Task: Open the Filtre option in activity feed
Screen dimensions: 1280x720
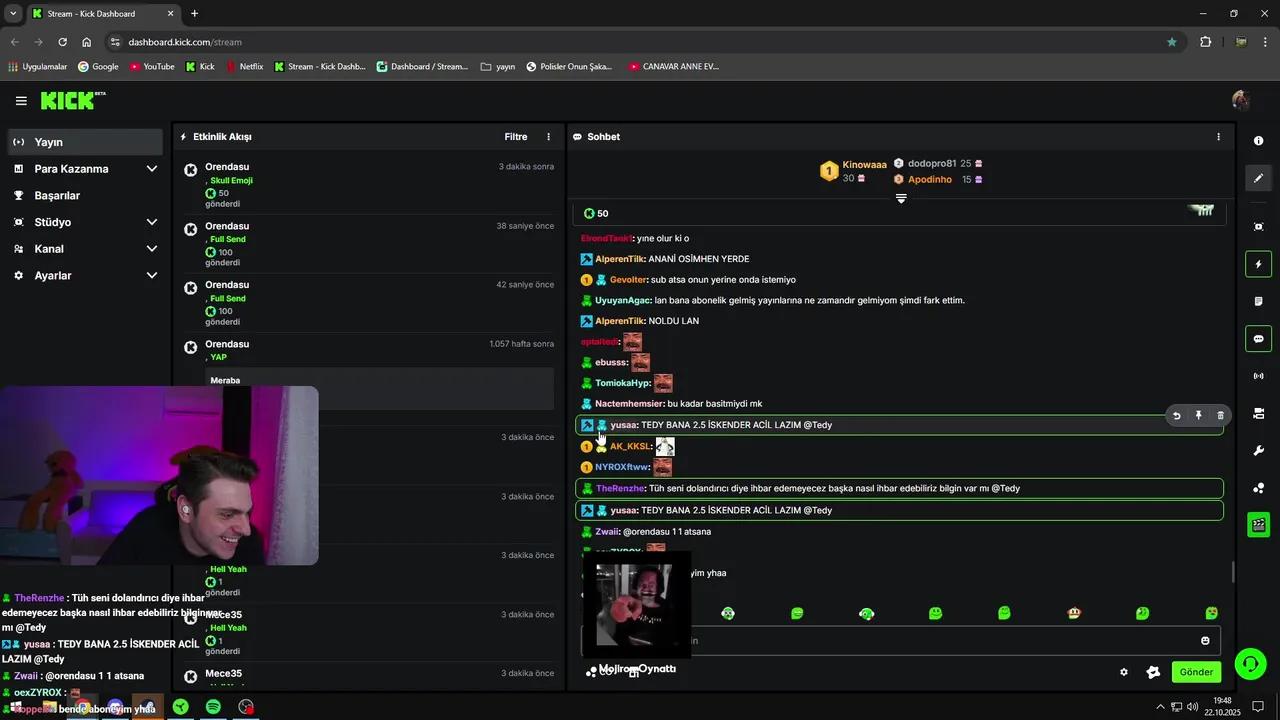Action: (x=515, y=137)
